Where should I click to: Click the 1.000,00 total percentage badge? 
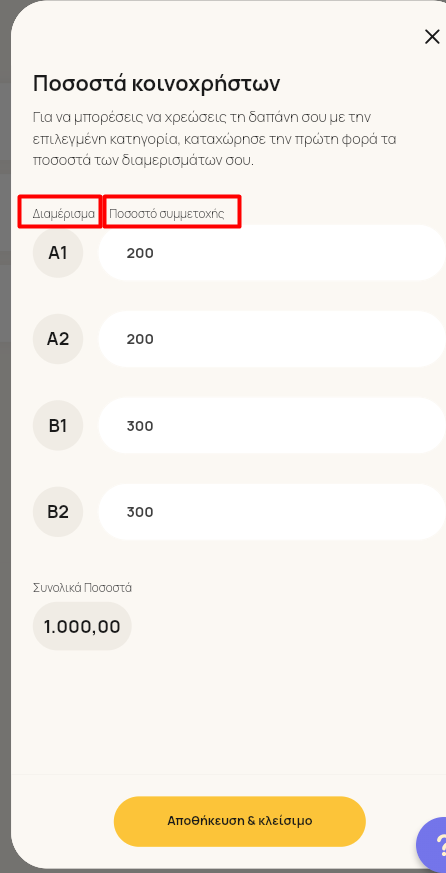(82, 626)
